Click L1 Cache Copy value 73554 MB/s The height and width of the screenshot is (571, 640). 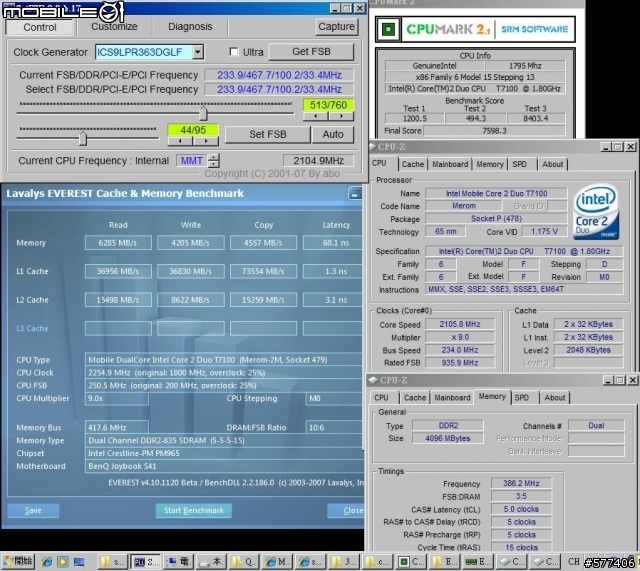click(x=263, y=271)
